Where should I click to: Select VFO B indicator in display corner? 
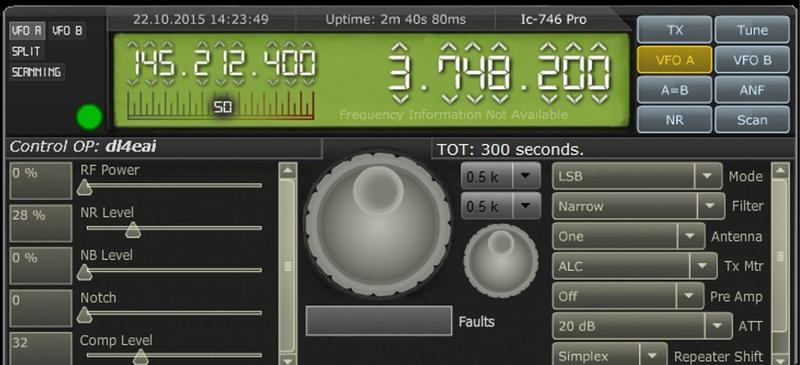coord(67,31)
